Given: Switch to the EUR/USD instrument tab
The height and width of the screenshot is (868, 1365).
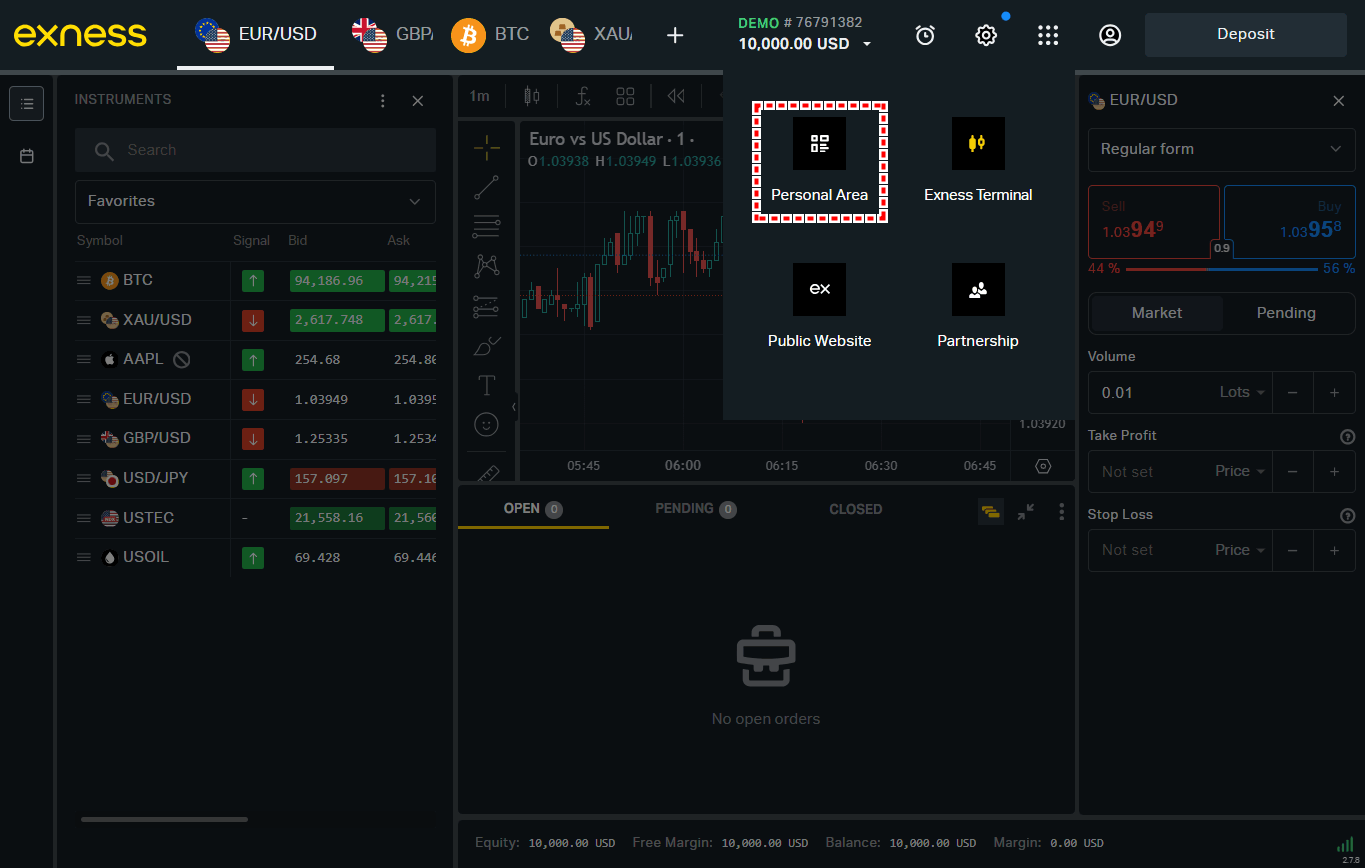Looking at the screenshot, I should pyautogui.click(x=256, y=34).
